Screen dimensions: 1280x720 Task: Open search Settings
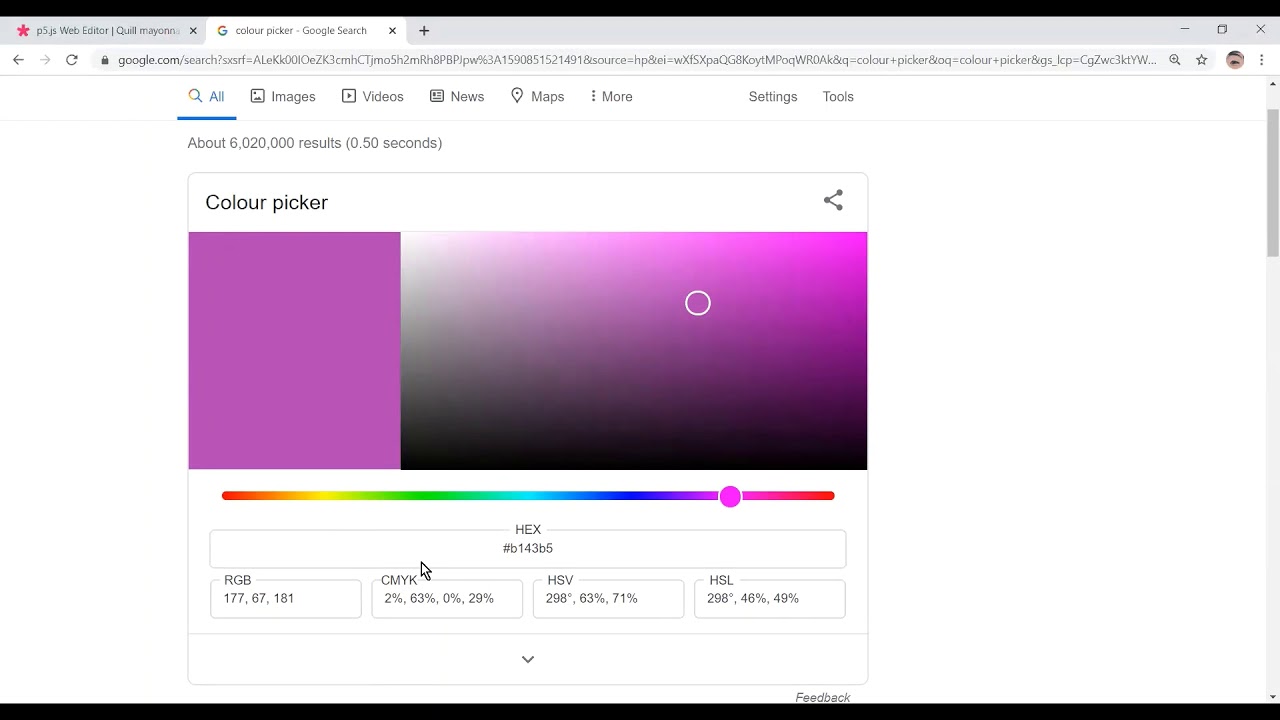pyautogui.click(x=773, y=97)
